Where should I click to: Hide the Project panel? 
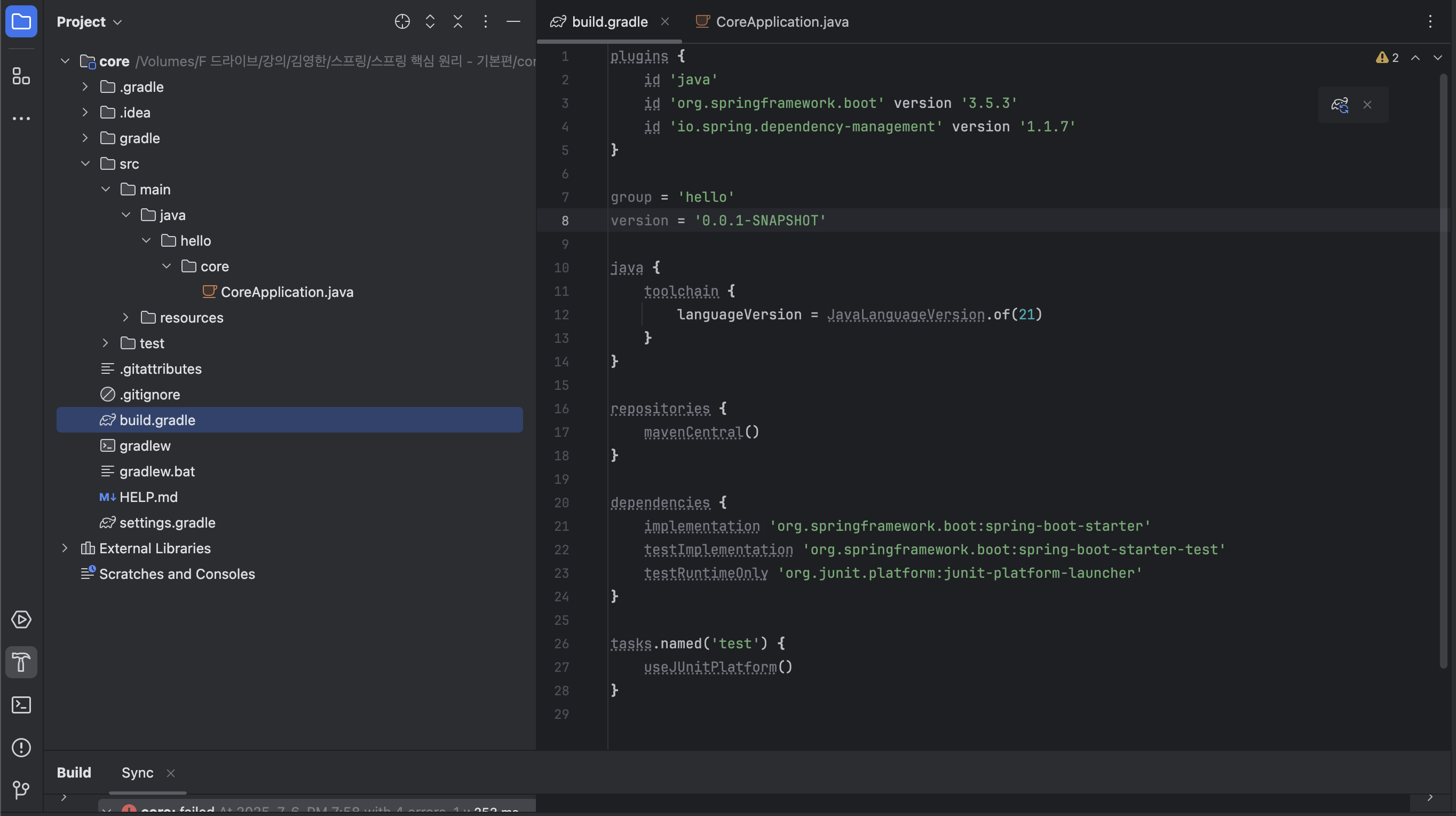click(513, 21)
